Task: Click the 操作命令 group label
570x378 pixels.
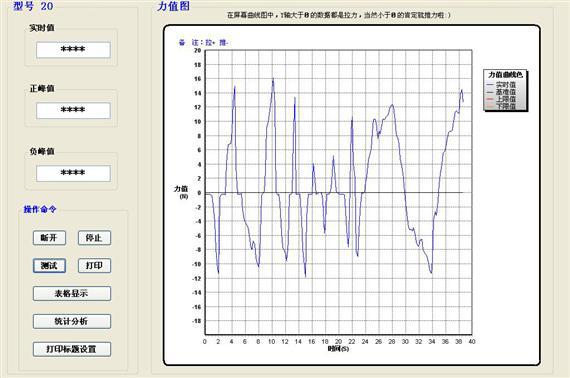Action: [40, 209]
